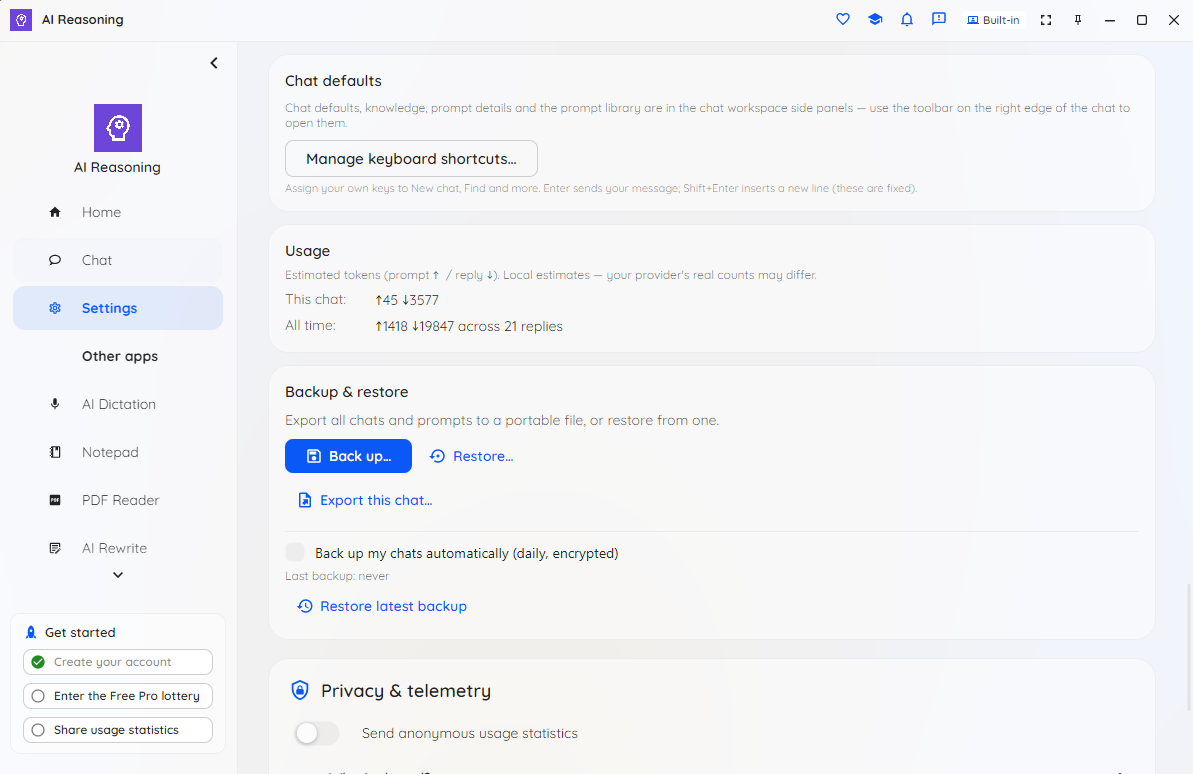Click the shield icon beside Privacy & telemetry
The width and height of the screenshot is (1193, 774).
pos(301,690)
